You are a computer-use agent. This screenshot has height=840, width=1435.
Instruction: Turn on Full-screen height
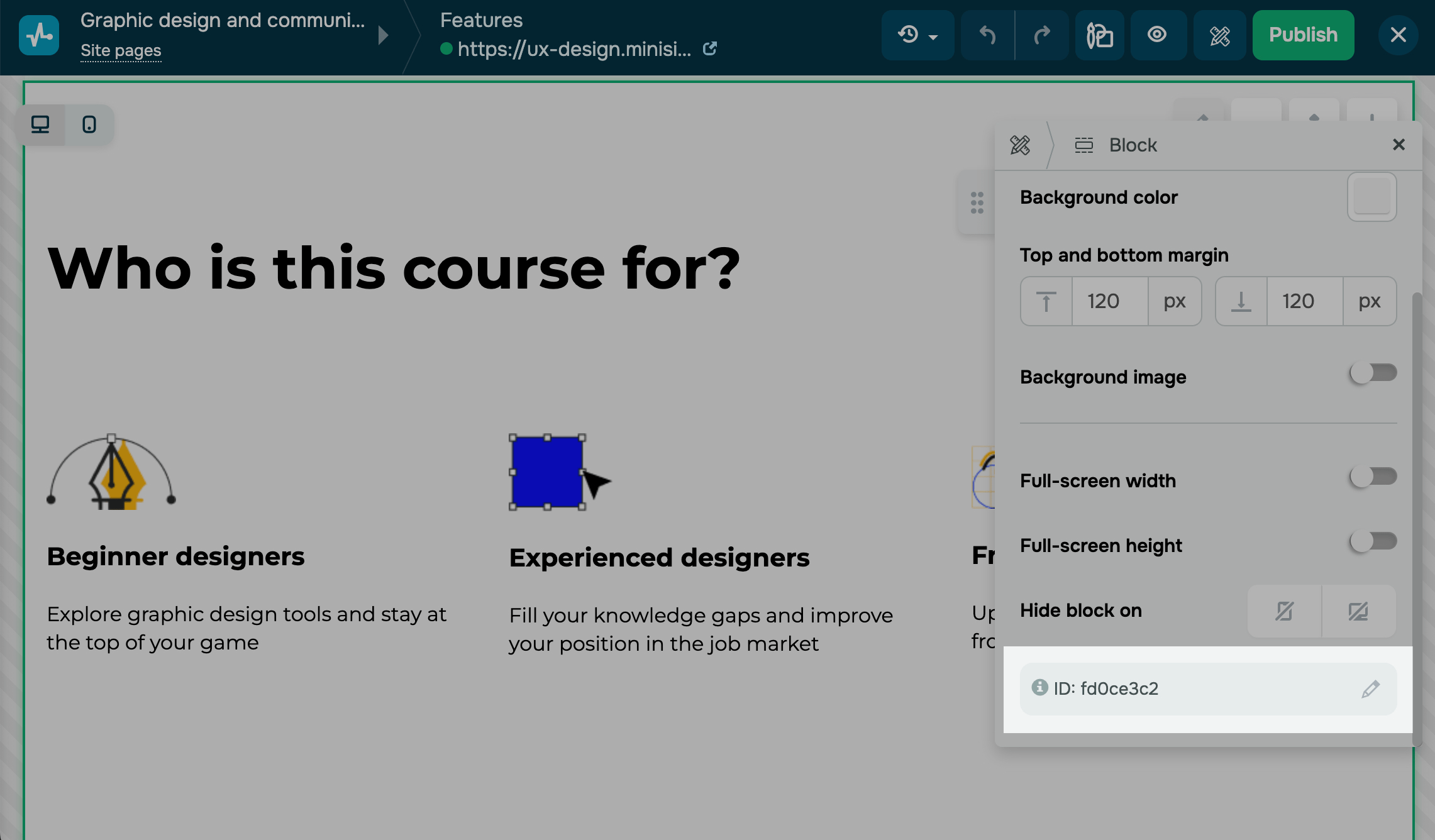pos(1373,541)
